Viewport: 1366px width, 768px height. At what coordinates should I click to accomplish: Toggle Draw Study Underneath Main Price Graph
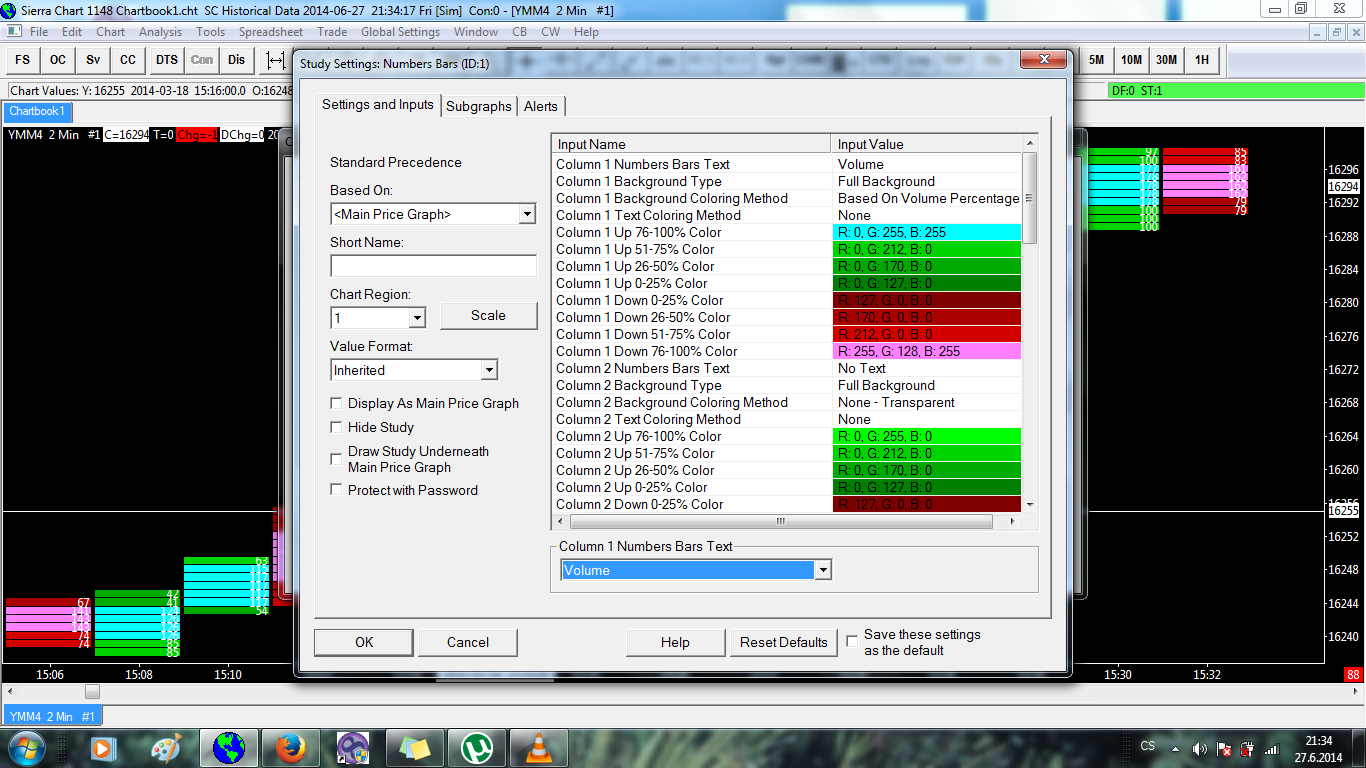click(337, 459)
